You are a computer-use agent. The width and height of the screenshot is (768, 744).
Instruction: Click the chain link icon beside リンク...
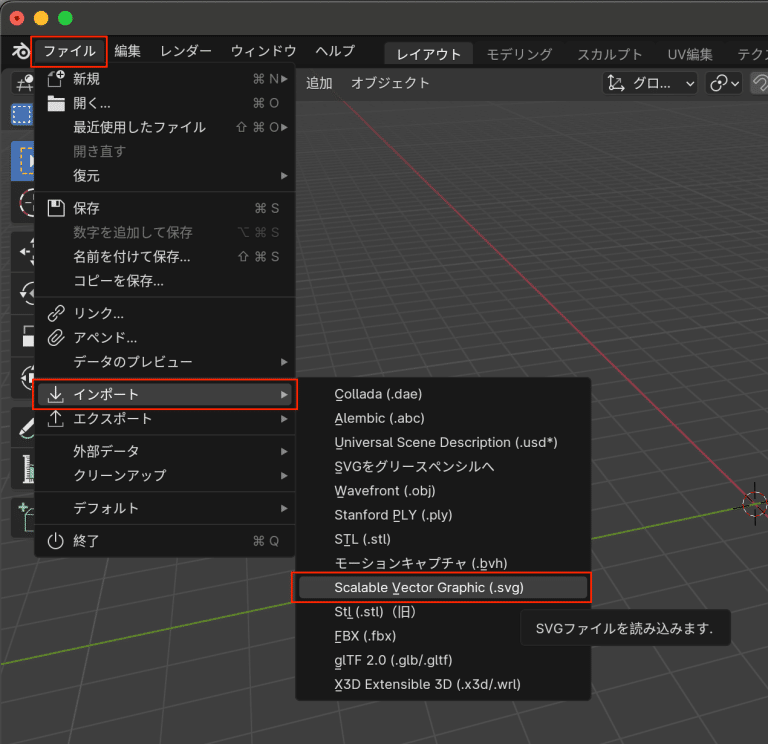[56, 313]
